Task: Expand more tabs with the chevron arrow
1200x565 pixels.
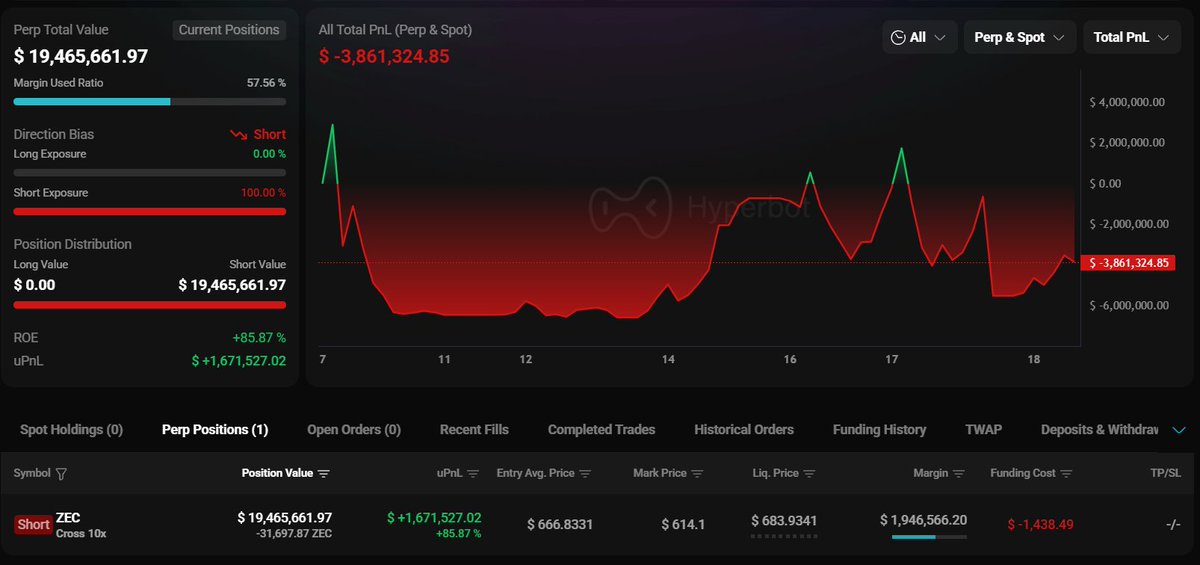Action: point(1178,430)
